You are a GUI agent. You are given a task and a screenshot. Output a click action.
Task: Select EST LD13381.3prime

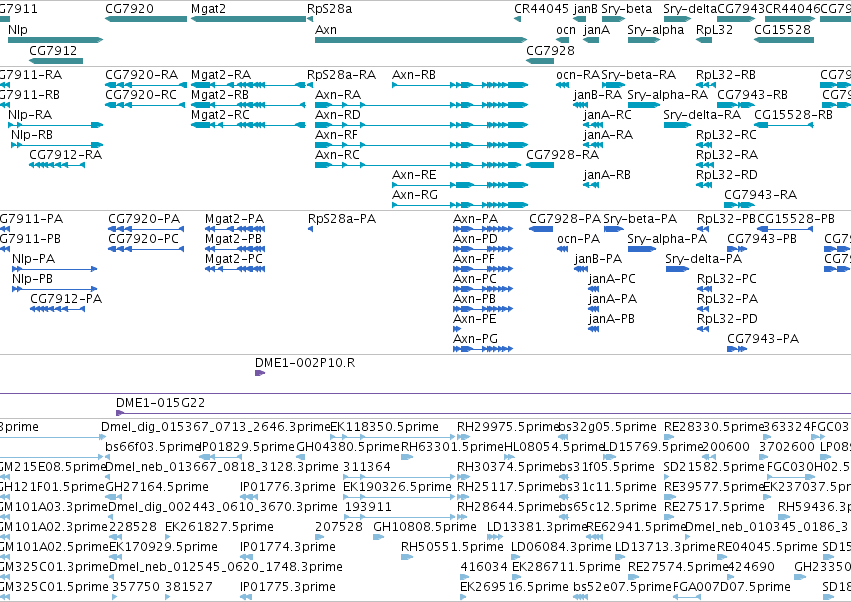(537, 527)
